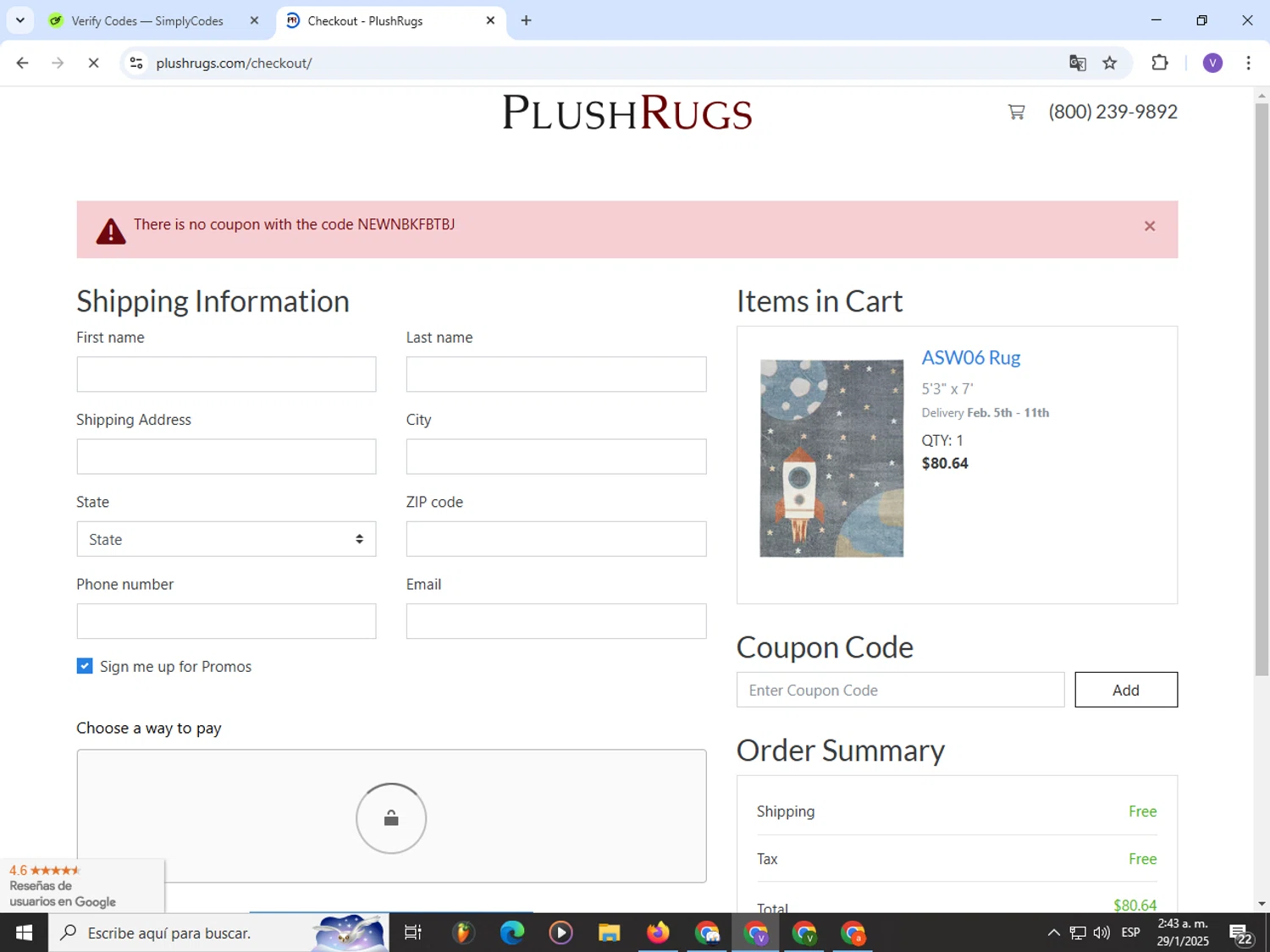Launch Microsoft Edge from the taskbar
Screen dimensions: 1270x952
tap(511, 933)
